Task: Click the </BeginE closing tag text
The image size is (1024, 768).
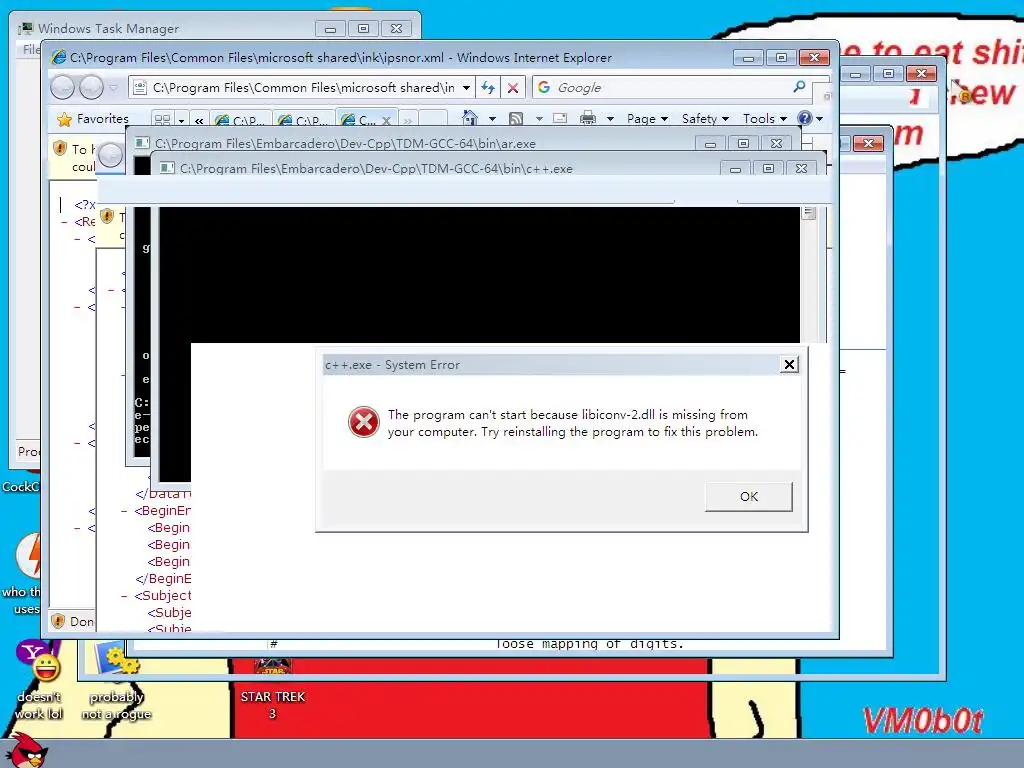Action: tap(163, 579)
